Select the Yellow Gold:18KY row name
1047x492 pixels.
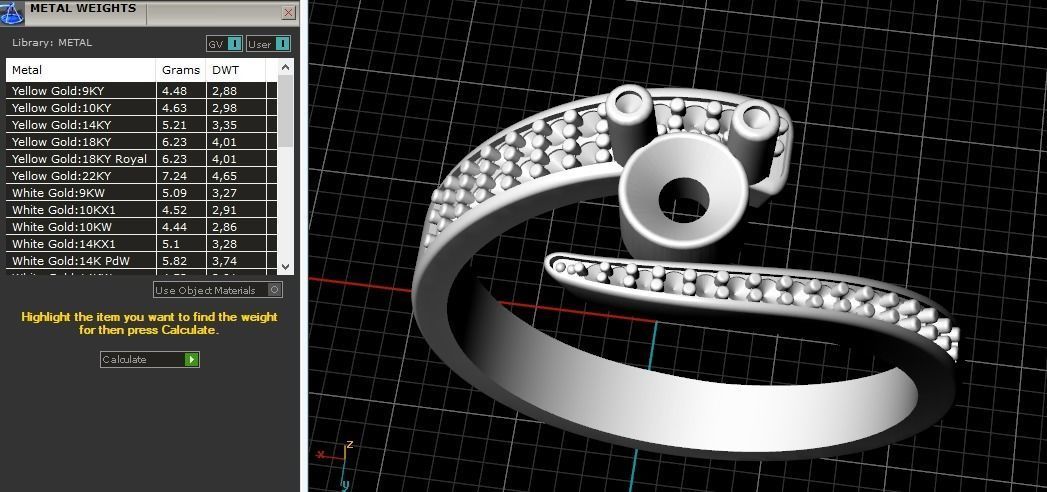(61, 142)
